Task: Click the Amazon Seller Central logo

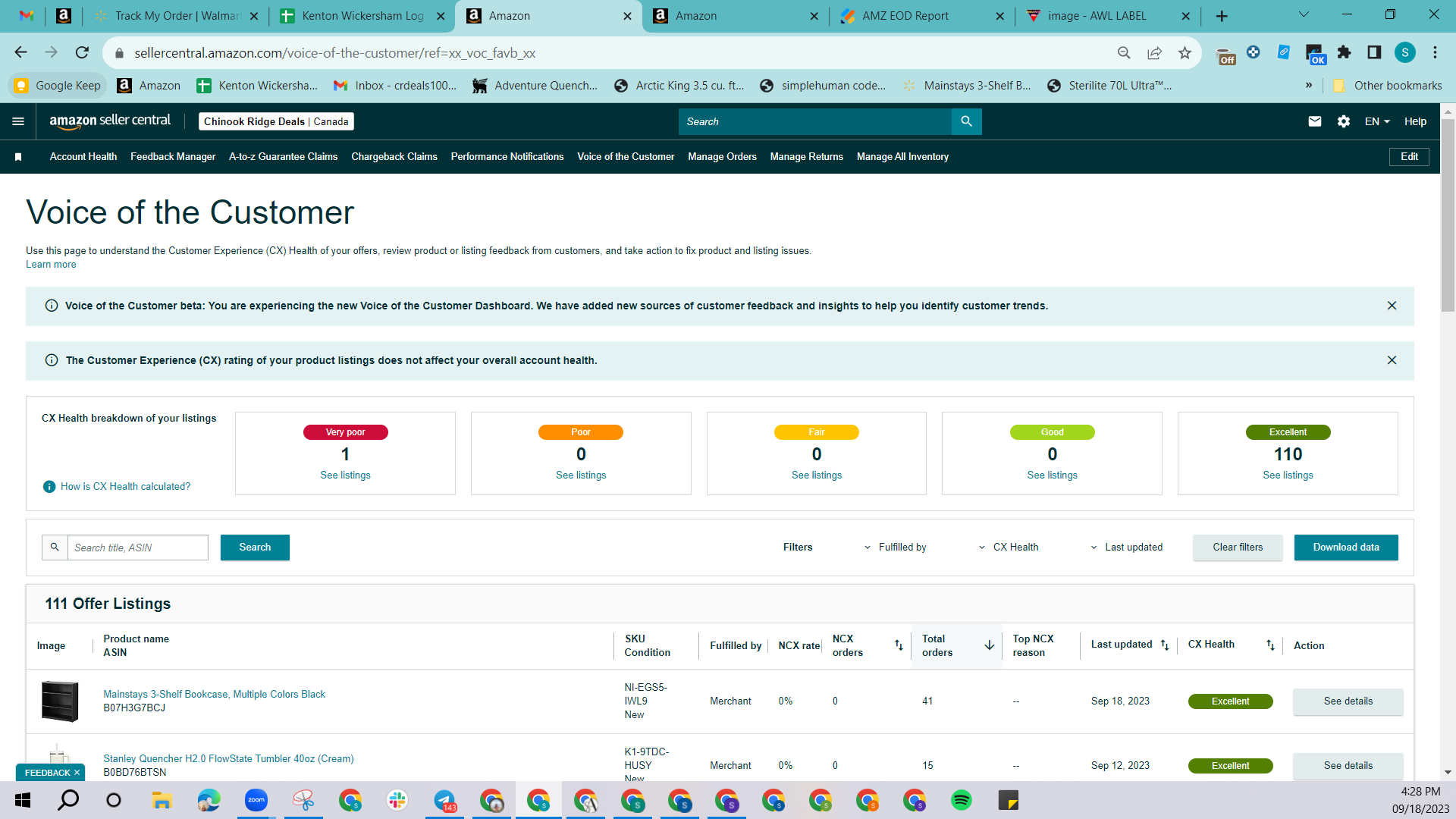Action: [110, 121]
